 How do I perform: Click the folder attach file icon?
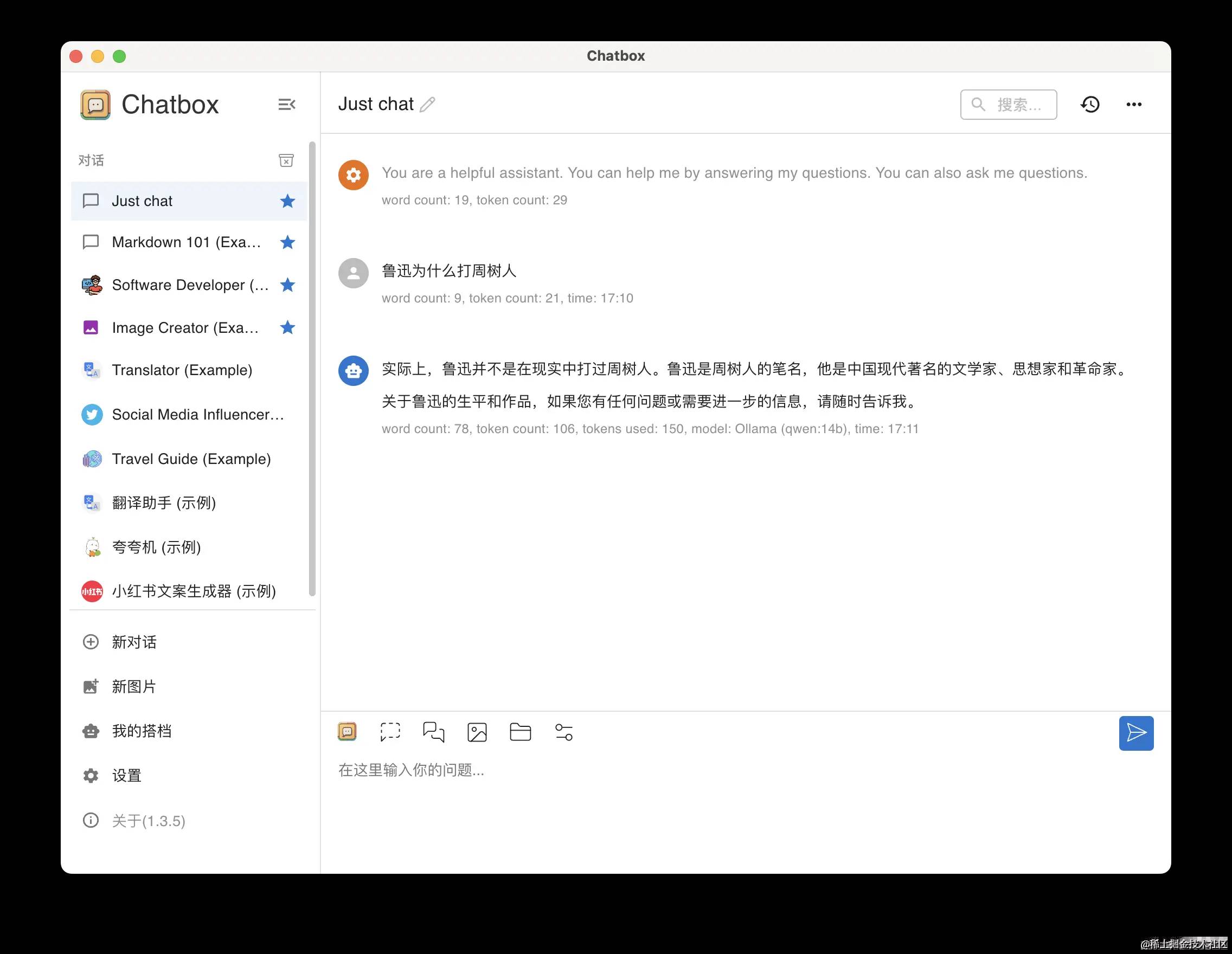(x=520, y=732)
